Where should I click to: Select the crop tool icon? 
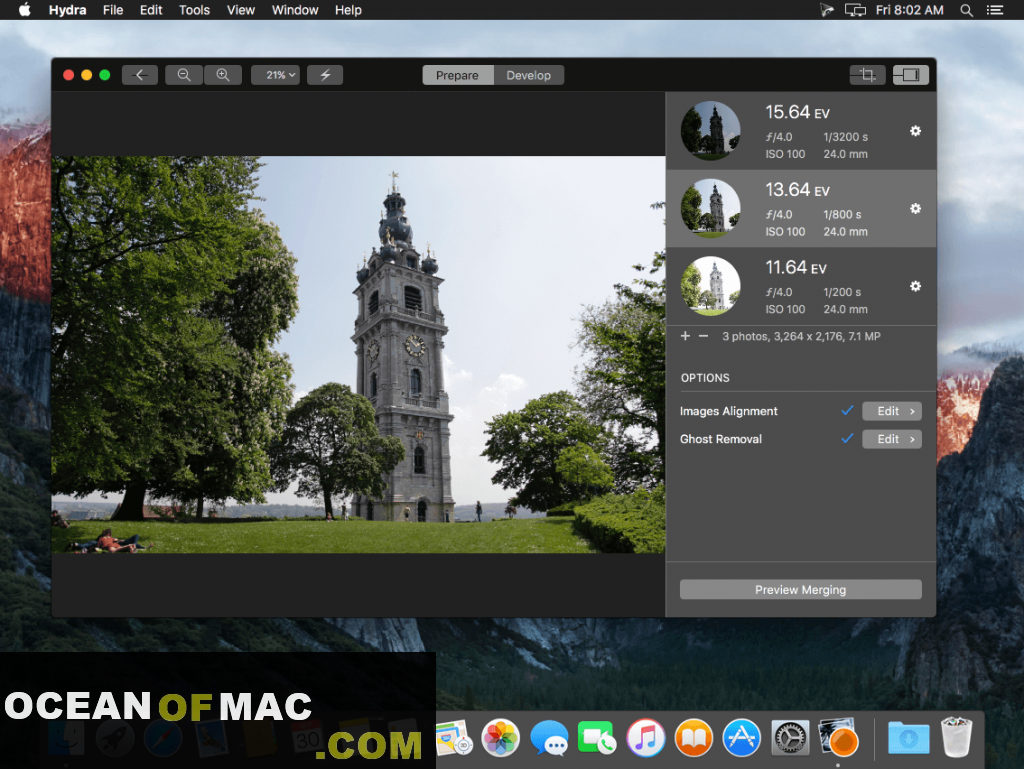[867, 75]
